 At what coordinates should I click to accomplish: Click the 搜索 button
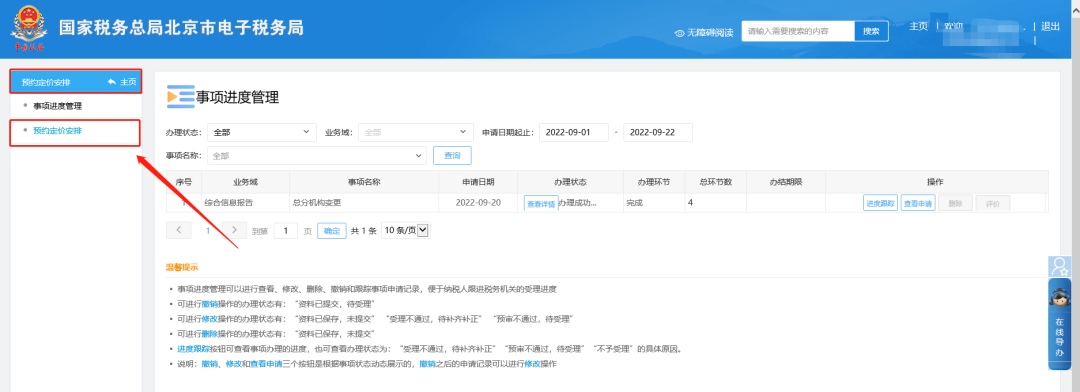click(x=871, y=32)
